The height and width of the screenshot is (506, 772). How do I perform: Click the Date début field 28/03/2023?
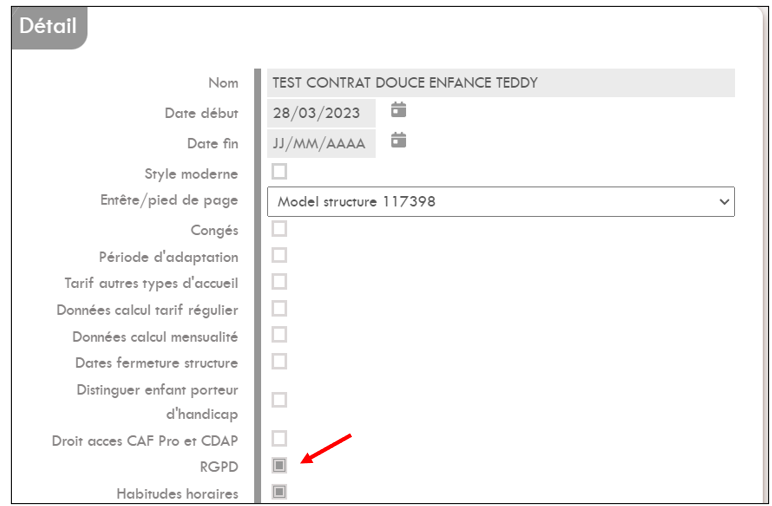point(321,113)
